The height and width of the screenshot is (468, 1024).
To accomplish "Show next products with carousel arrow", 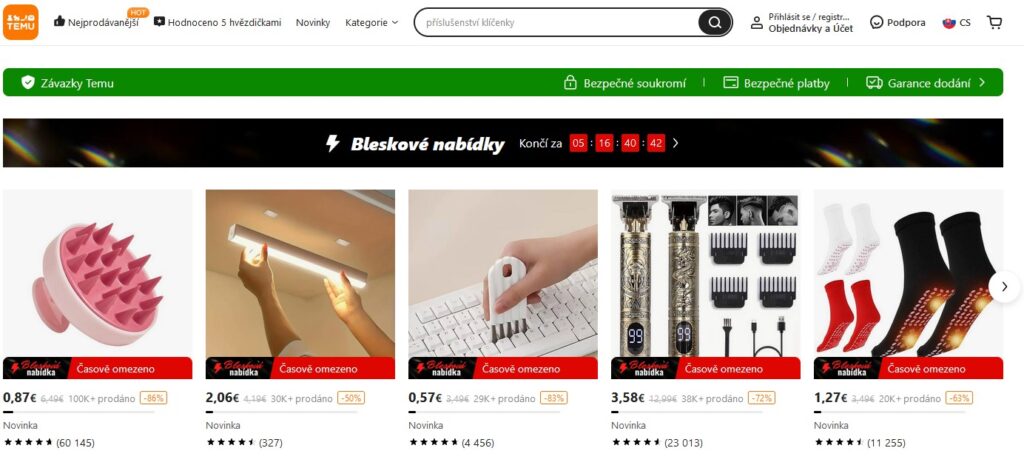I will (x=1004, y=287).
